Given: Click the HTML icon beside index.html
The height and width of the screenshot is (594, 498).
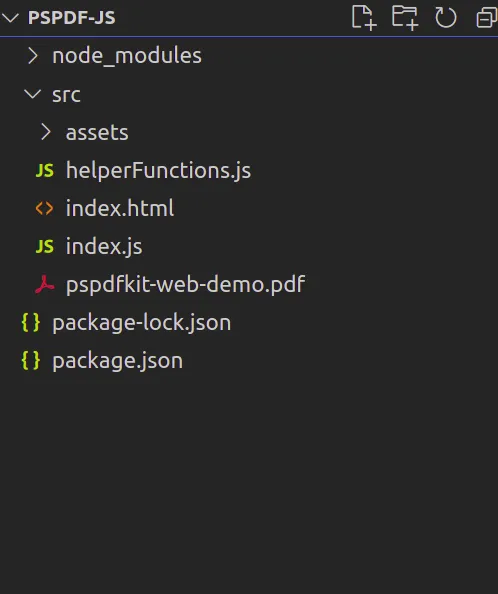Looking at the screenshot, I should pos(45,208).
